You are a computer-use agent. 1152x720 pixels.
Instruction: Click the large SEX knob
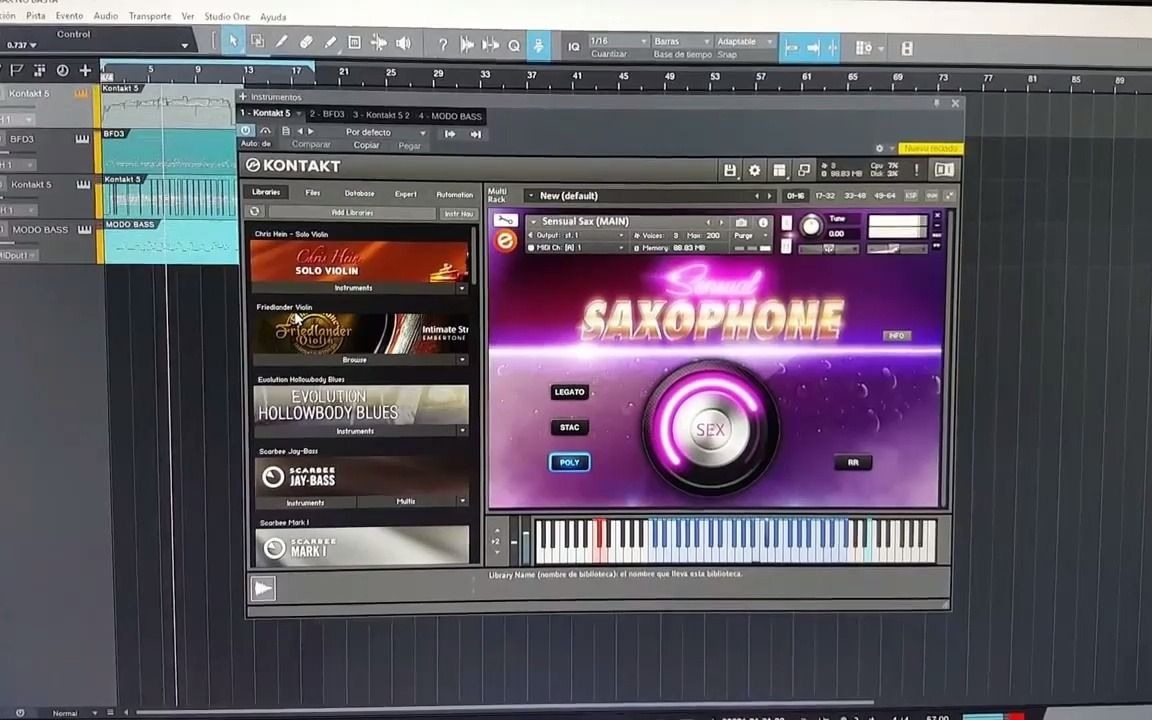coord(710,430)
